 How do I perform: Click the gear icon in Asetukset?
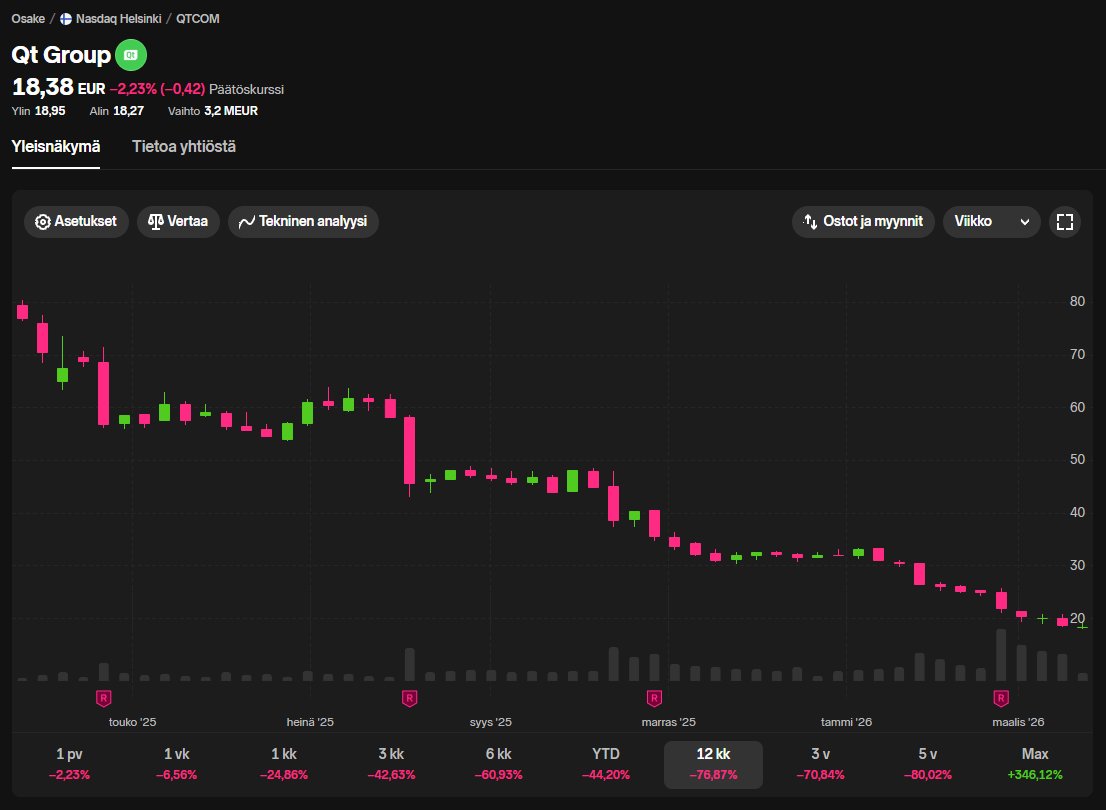42,222
